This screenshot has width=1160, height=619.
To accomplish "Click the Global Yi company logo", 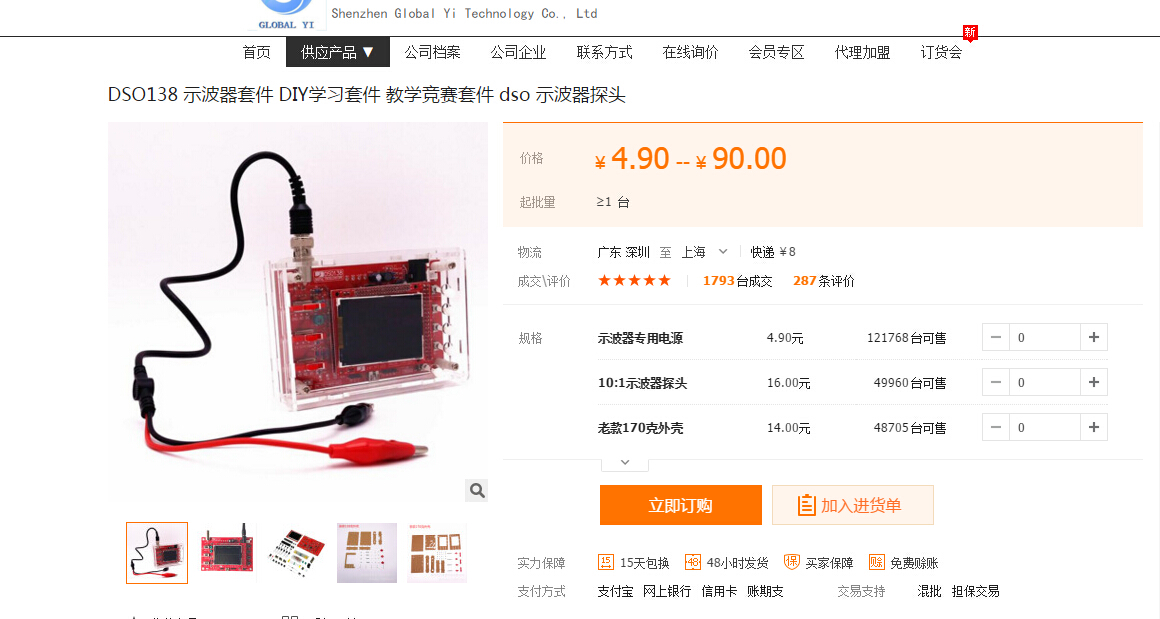I will click(x=286, y=15).
